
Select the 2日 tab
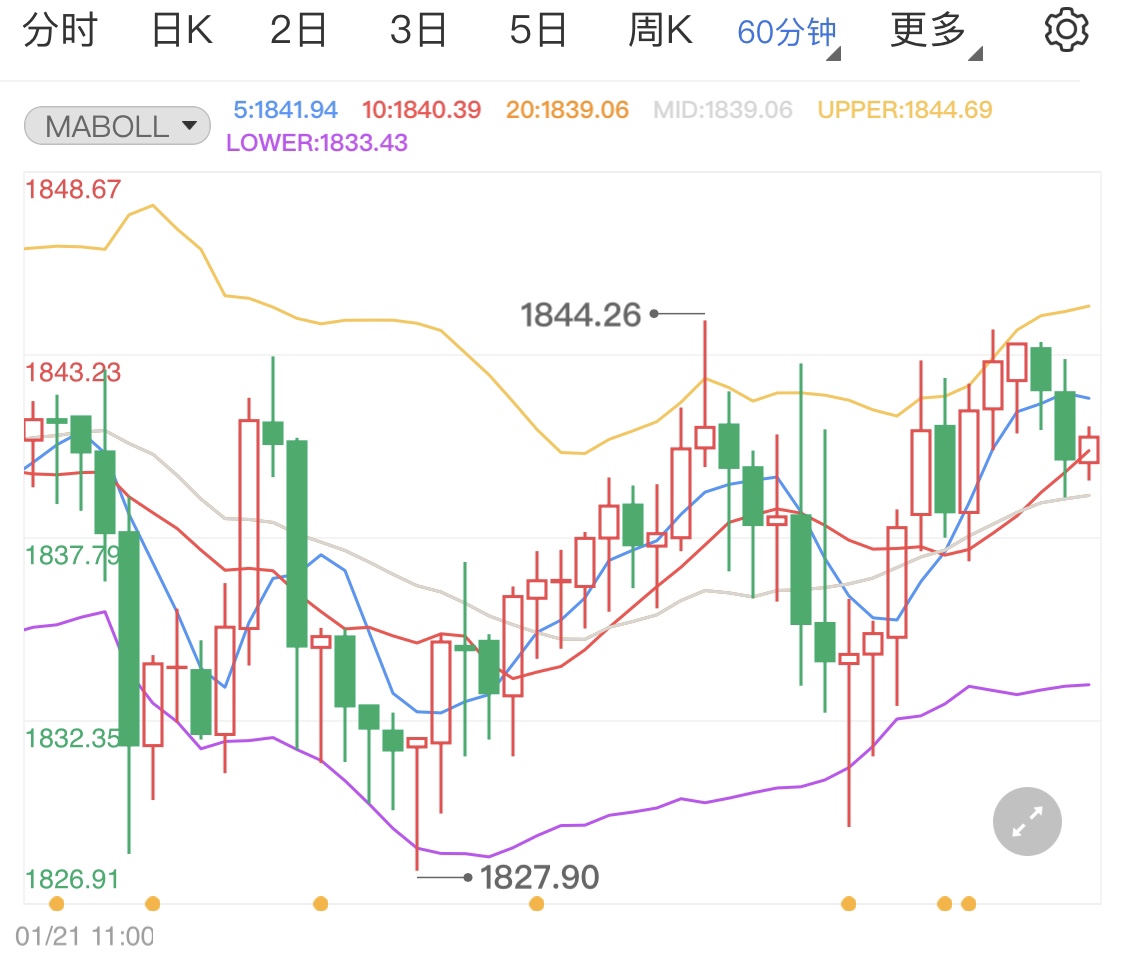(x=298, y=31)
